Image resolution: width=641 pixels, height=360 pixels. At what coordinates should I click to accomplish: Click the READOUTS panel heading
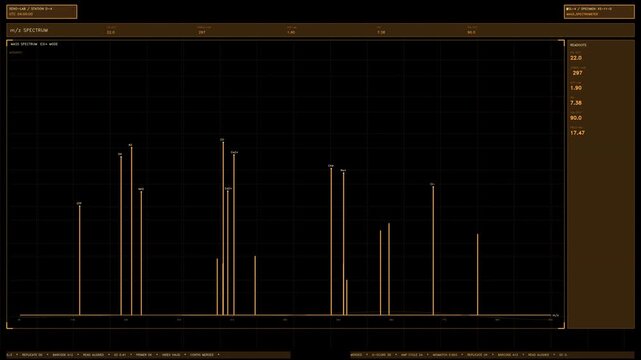[578, 45]
